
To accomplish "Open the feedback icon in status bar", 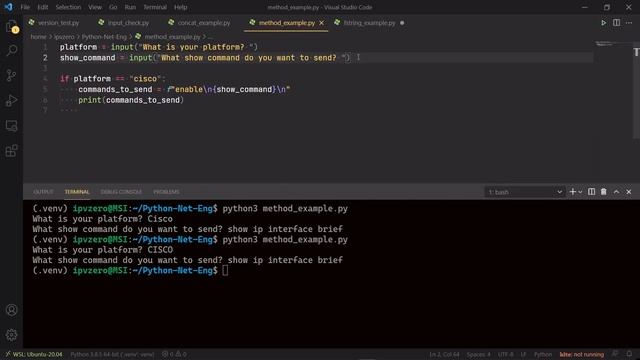I will pyautogui.click(x=615, y=354).
